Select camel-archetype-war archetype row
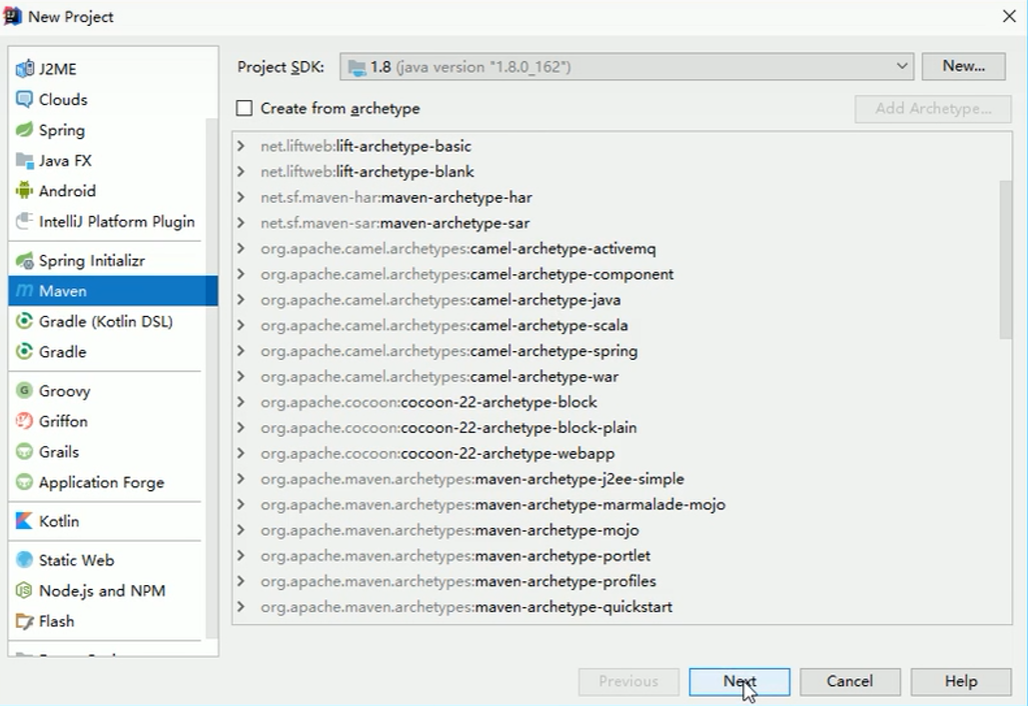The height and width of the screenshot is (706, 1028). [x=622, y=376]
